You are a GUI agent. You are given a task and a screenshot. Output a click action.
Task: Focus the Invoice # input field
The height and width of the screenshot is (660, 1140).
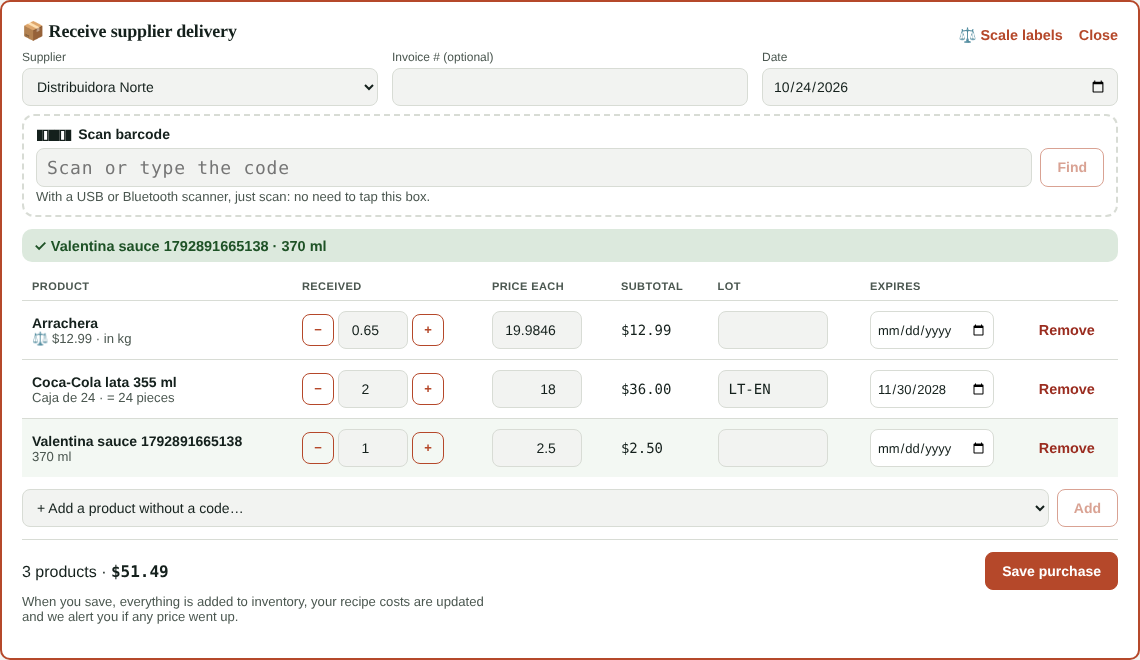click(570, 87)
